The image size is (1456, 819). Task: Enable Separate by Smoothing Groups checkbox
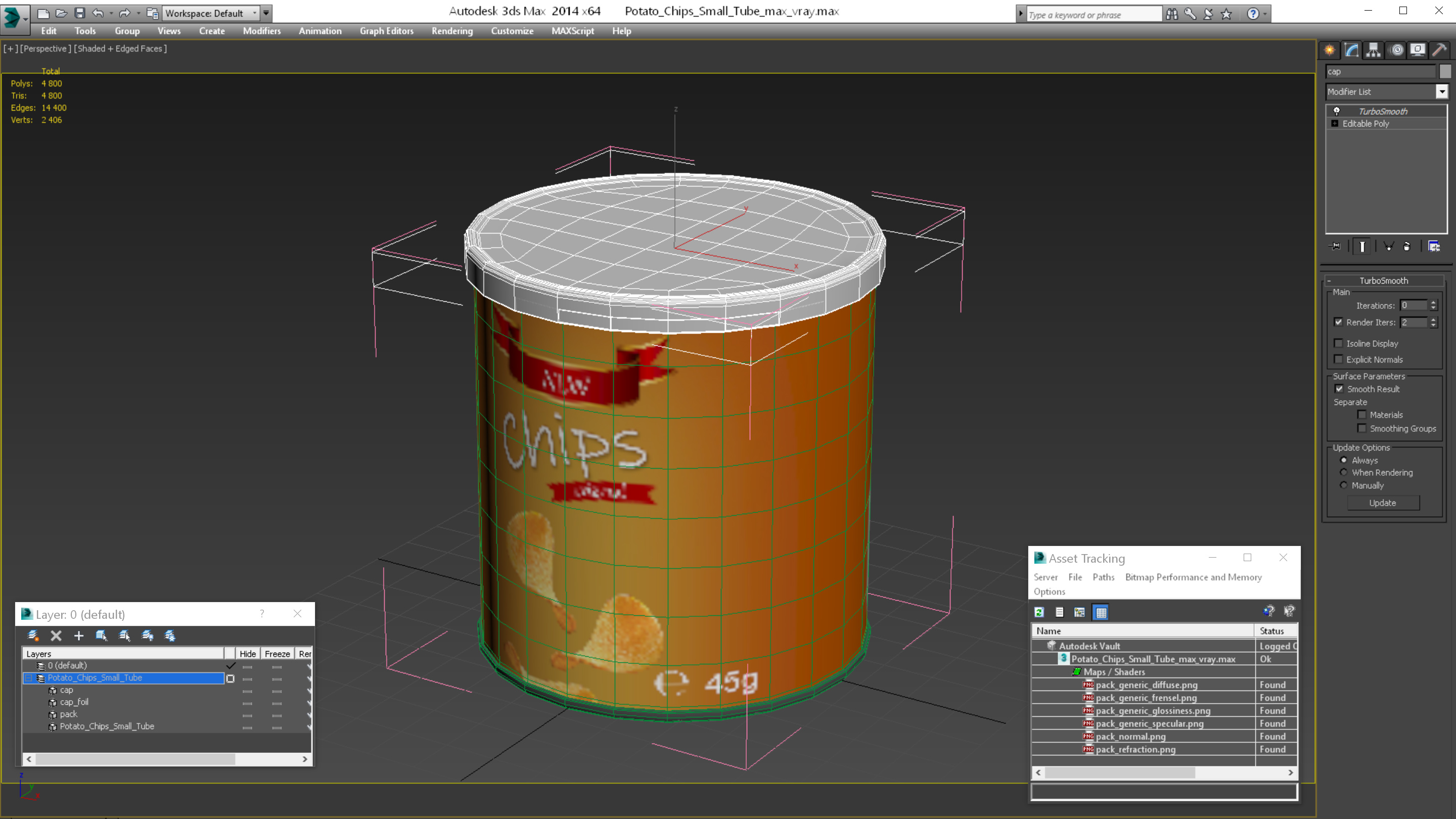coord(1361,428)
